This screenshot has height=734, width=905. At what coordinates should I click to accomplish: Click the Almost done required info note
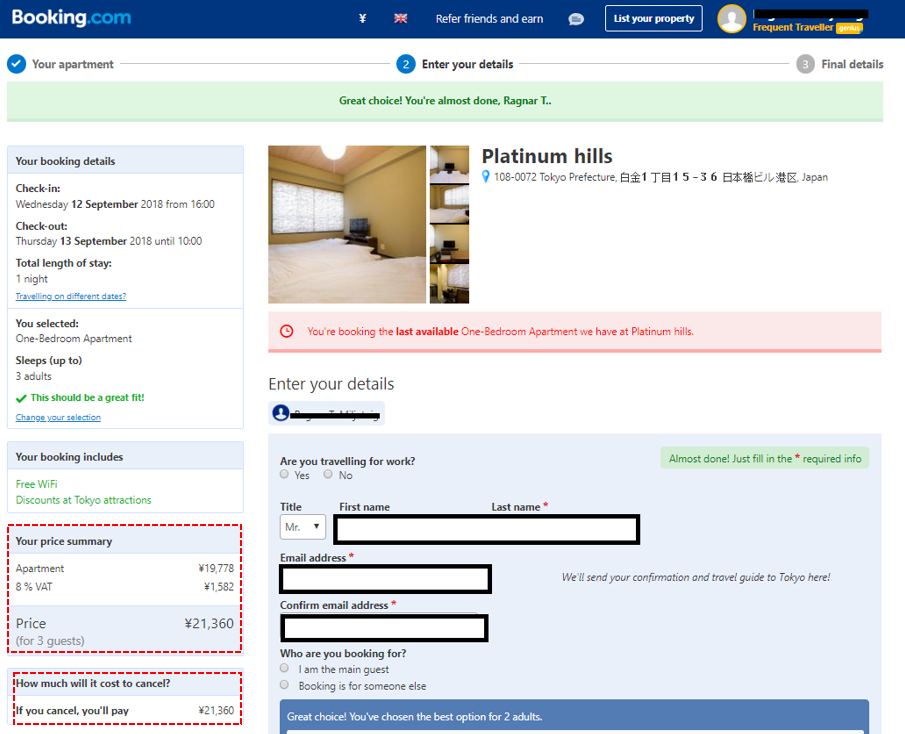point(765,458)
